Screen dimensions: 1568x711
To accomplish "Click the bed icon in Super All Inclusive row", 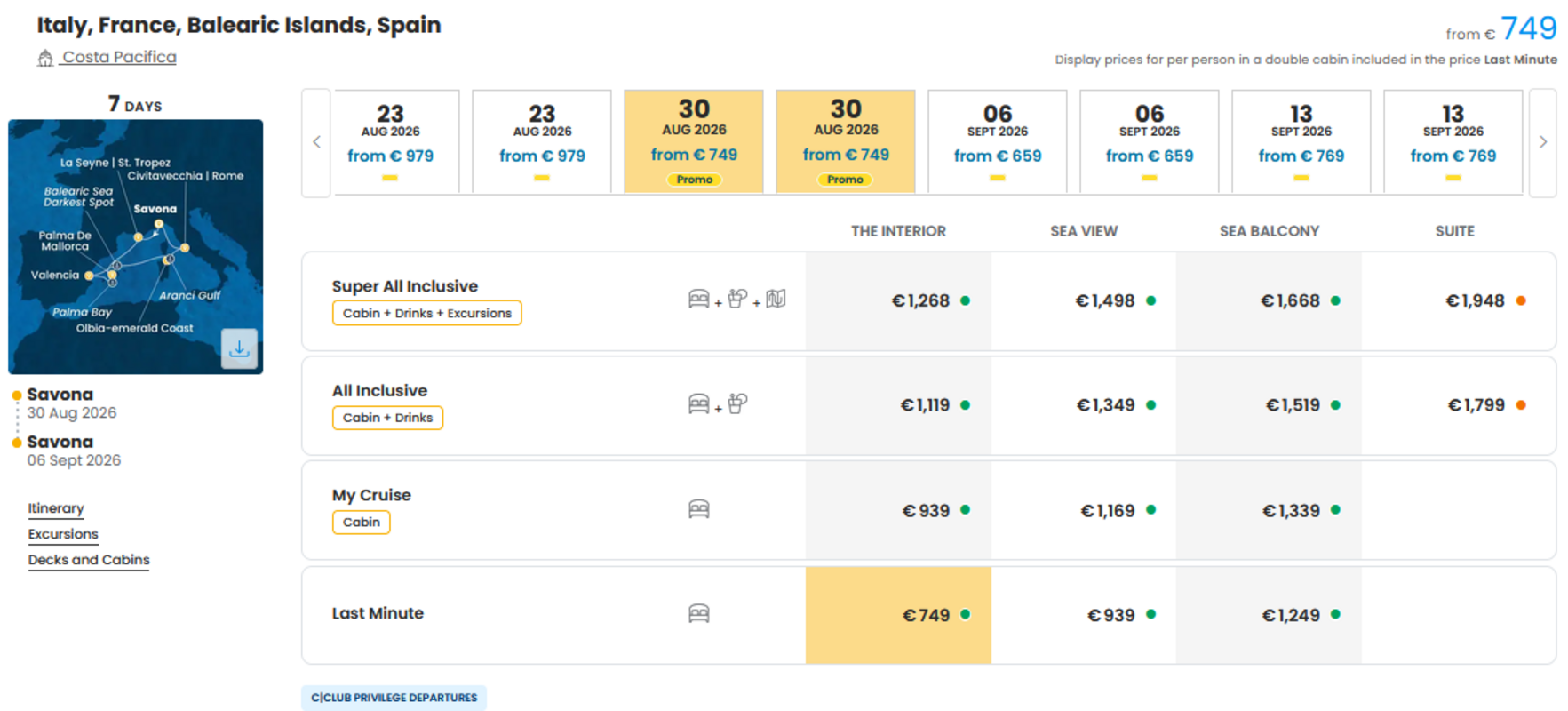I will [699, 299].
